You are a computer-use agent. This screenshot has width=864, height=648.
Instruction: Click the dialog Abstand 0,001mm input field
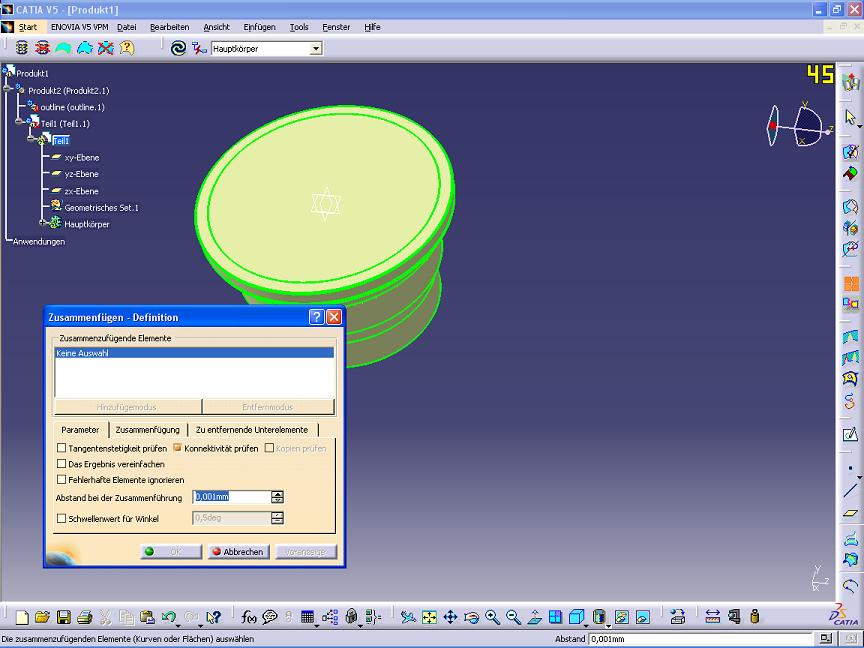[x=232, y=497]
